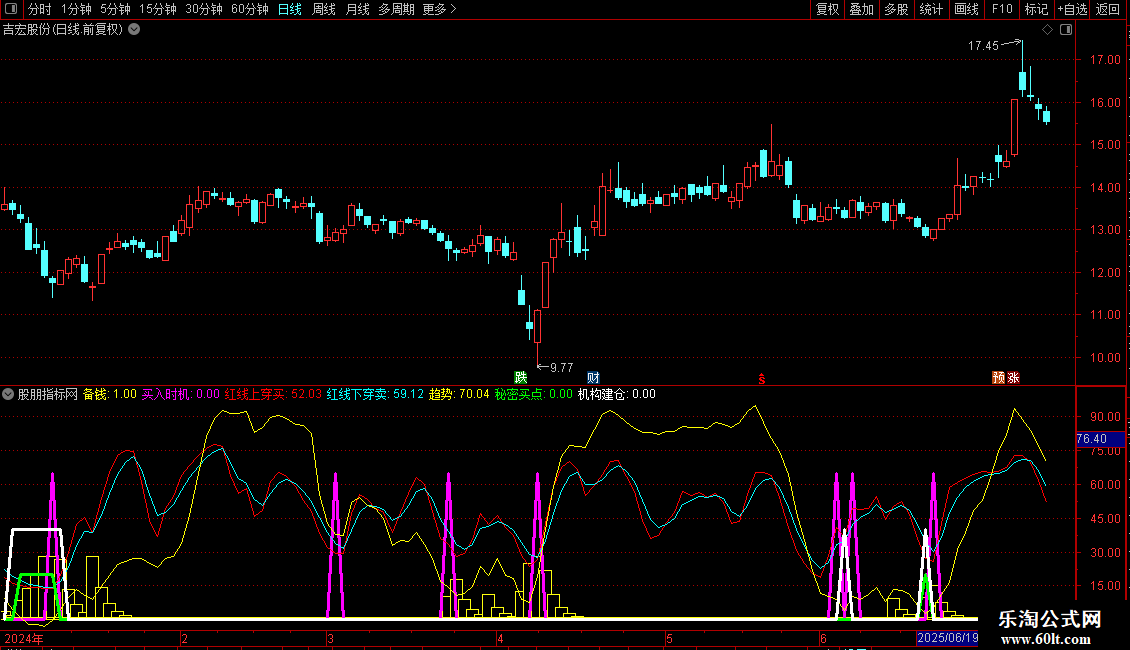Open the 复权 adjustment menu

coord(827,9)
